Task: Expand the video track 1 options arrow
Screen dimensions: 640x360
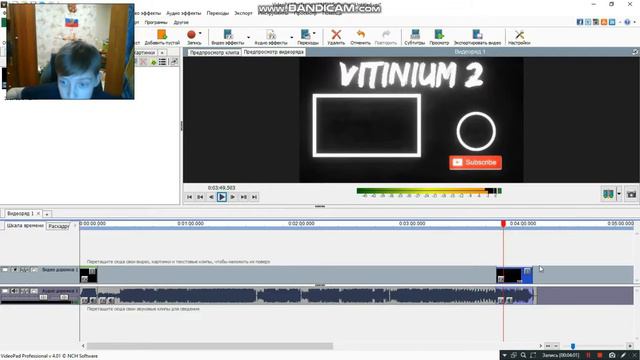Action: (x=15, y=270)
